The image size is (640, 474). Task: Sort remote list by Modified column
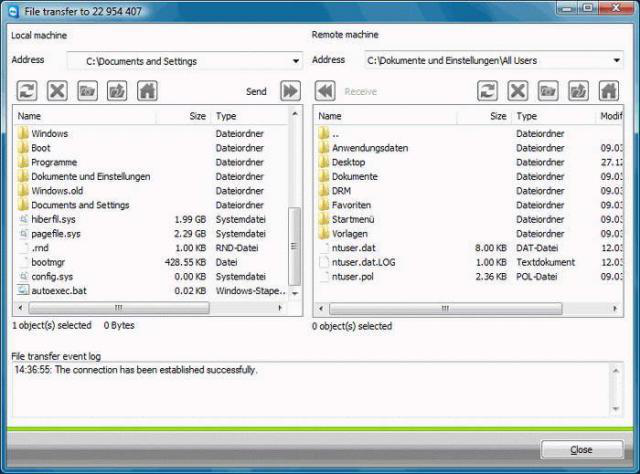tap(610, 116)
